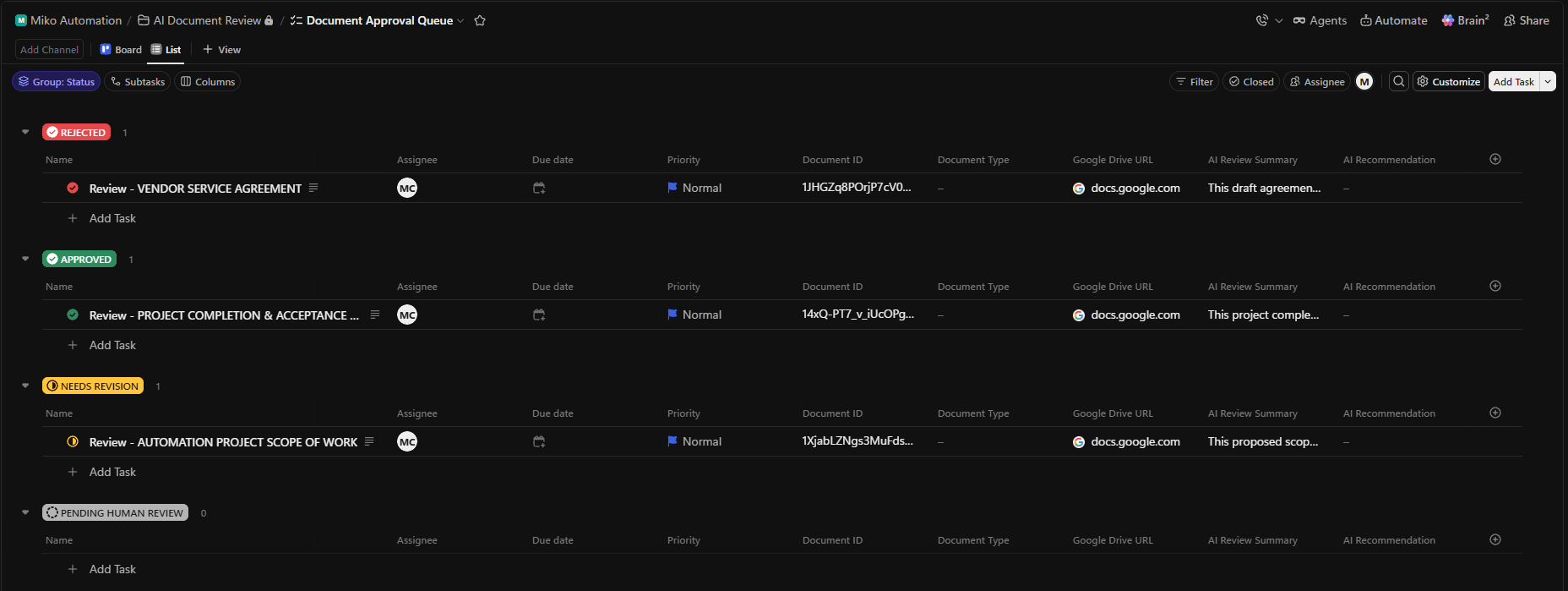Go to AI Document Review folder breadcrumb
Screen dimensions: 1568x591
coord(207,20)
